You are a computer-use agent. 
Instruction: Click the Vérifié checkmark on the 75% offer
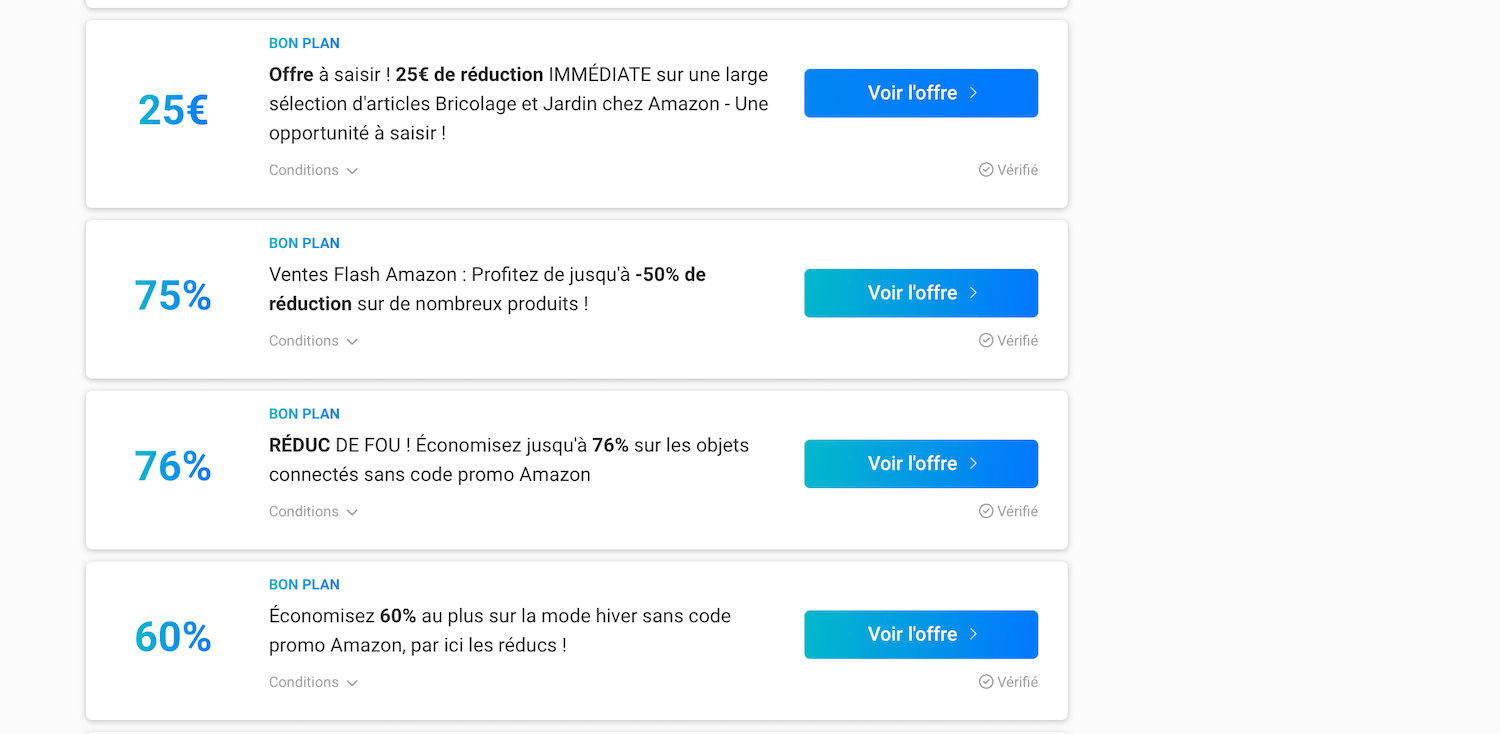(x=986, y=341)
